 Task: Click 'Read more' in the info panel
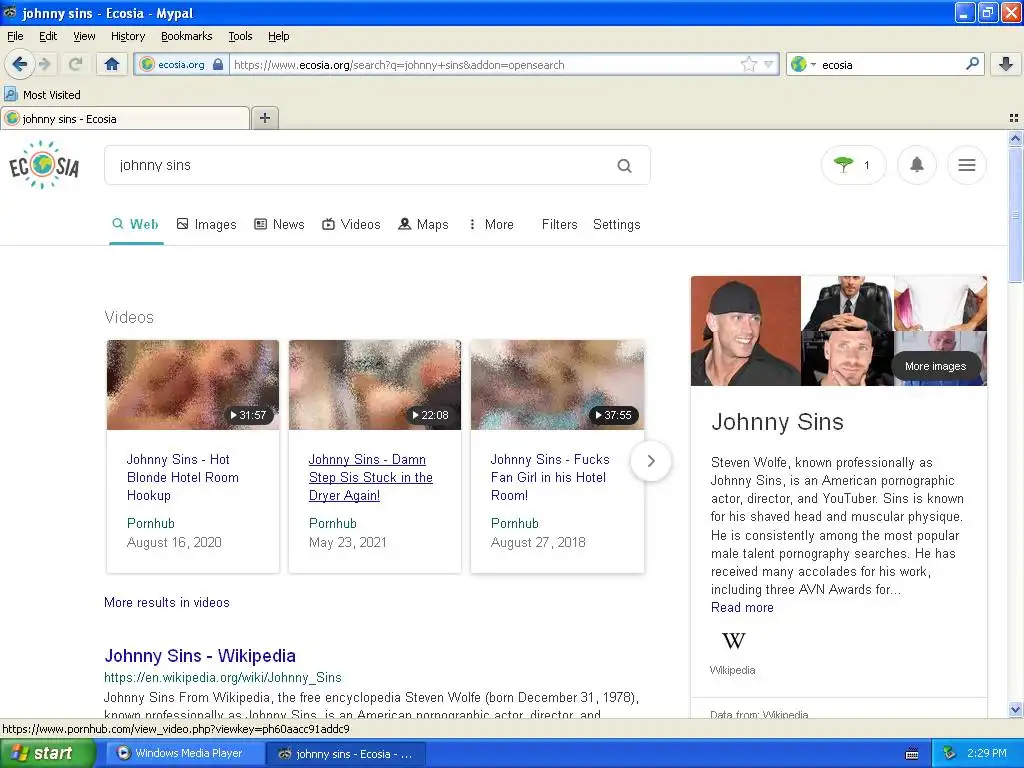(742, 607)
